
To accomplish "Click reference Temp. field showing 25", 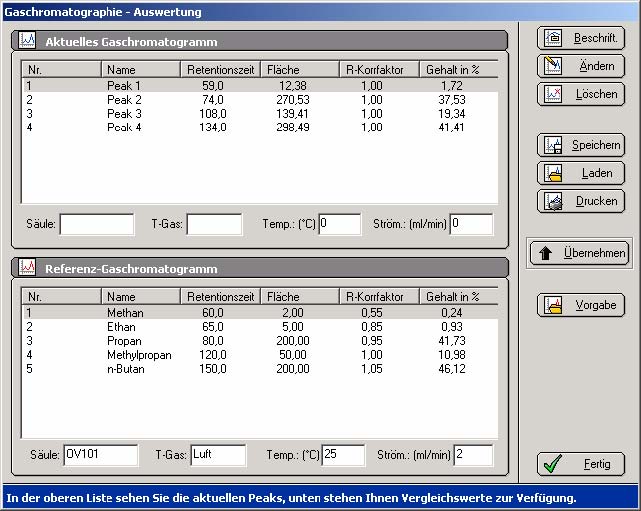I will point(342,455).
